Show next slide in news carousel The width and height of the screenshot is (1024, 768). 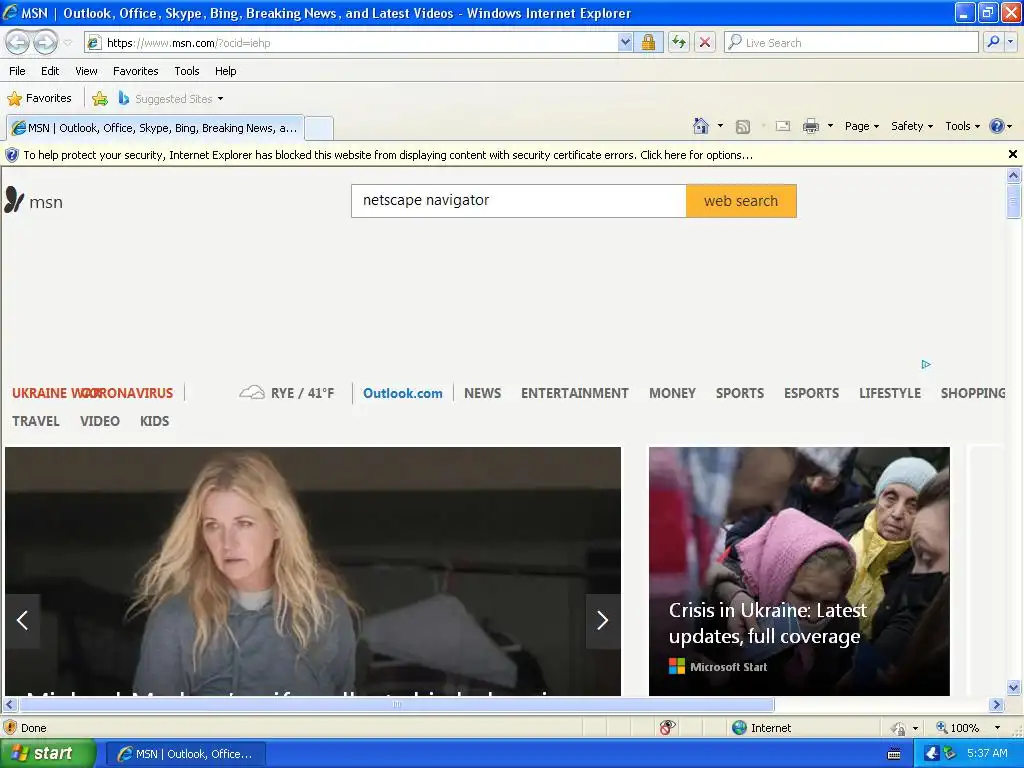603,620
